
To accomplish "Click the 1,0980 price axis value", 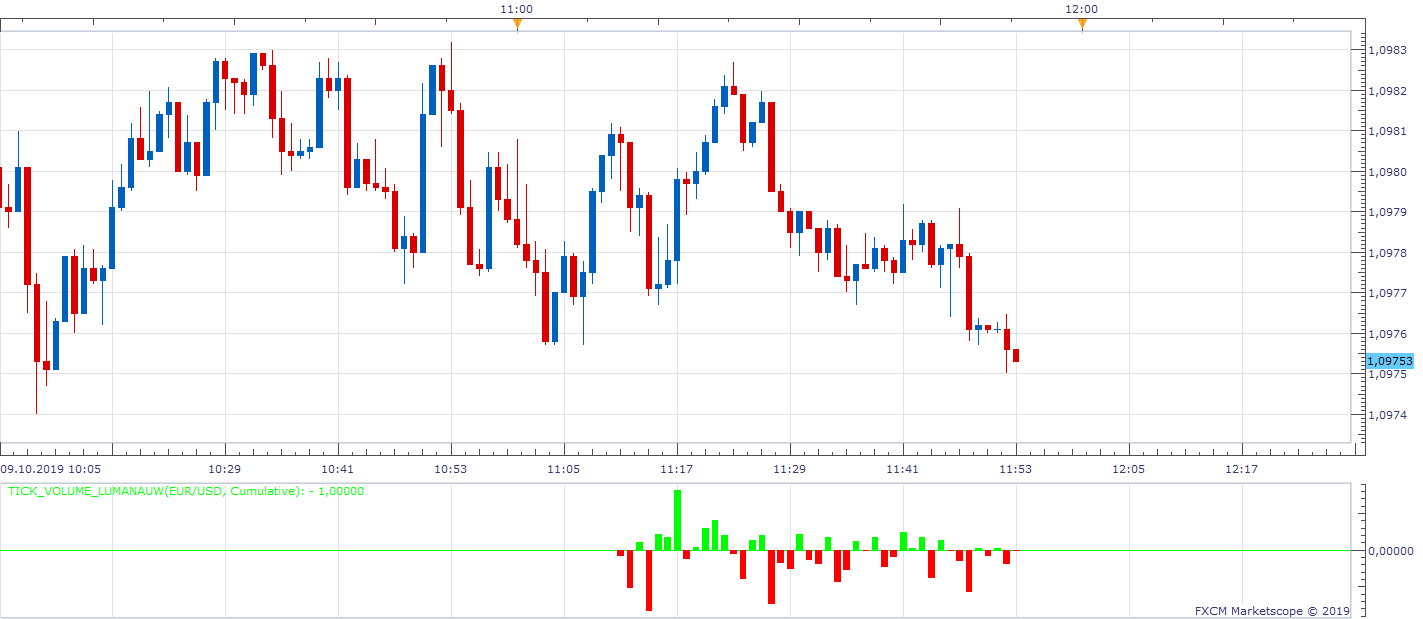I will (1389, 172).
